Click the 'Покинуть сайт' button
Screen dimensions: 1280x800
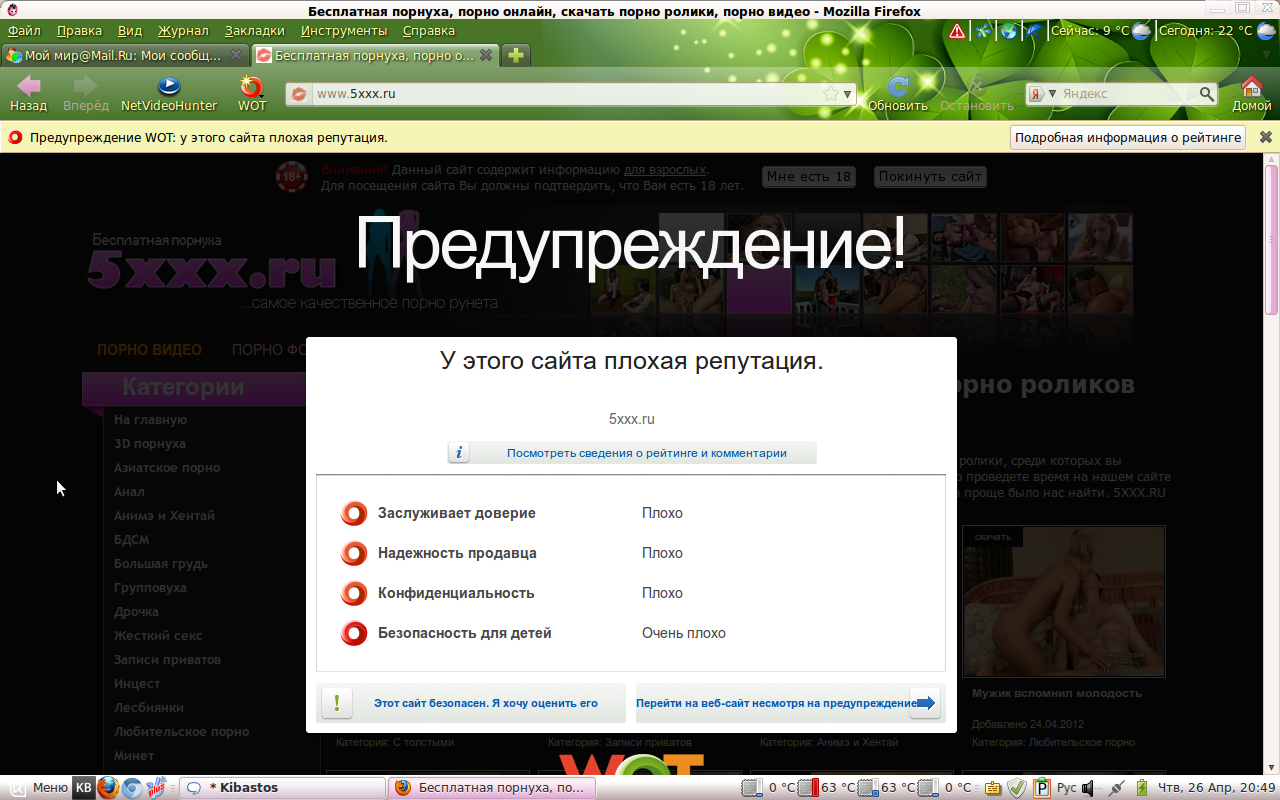tap(930, 177)
